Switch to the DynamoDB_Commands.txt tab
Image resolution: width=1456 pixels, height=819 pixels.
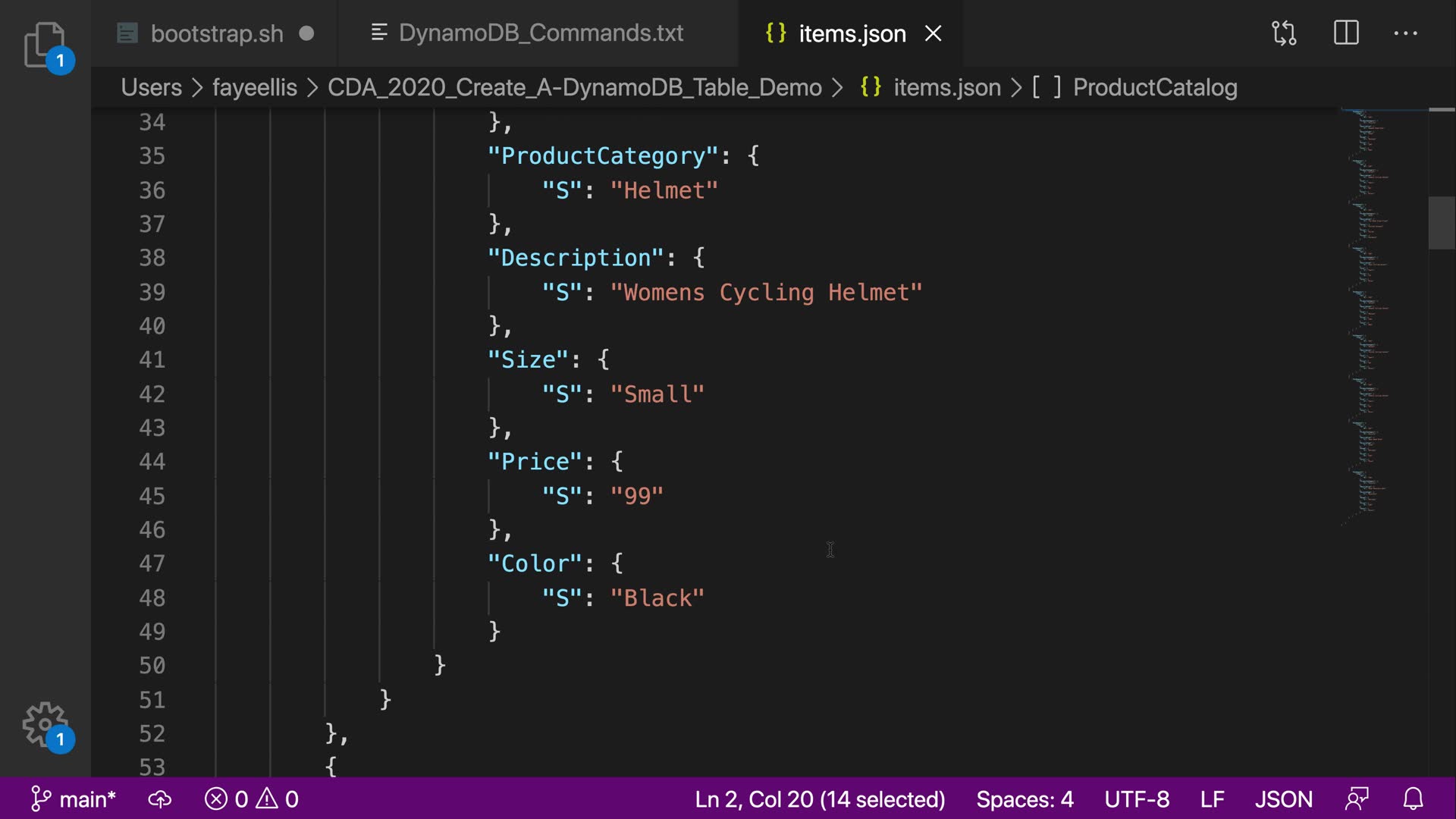pyautogui.click(x=541, y=33)
